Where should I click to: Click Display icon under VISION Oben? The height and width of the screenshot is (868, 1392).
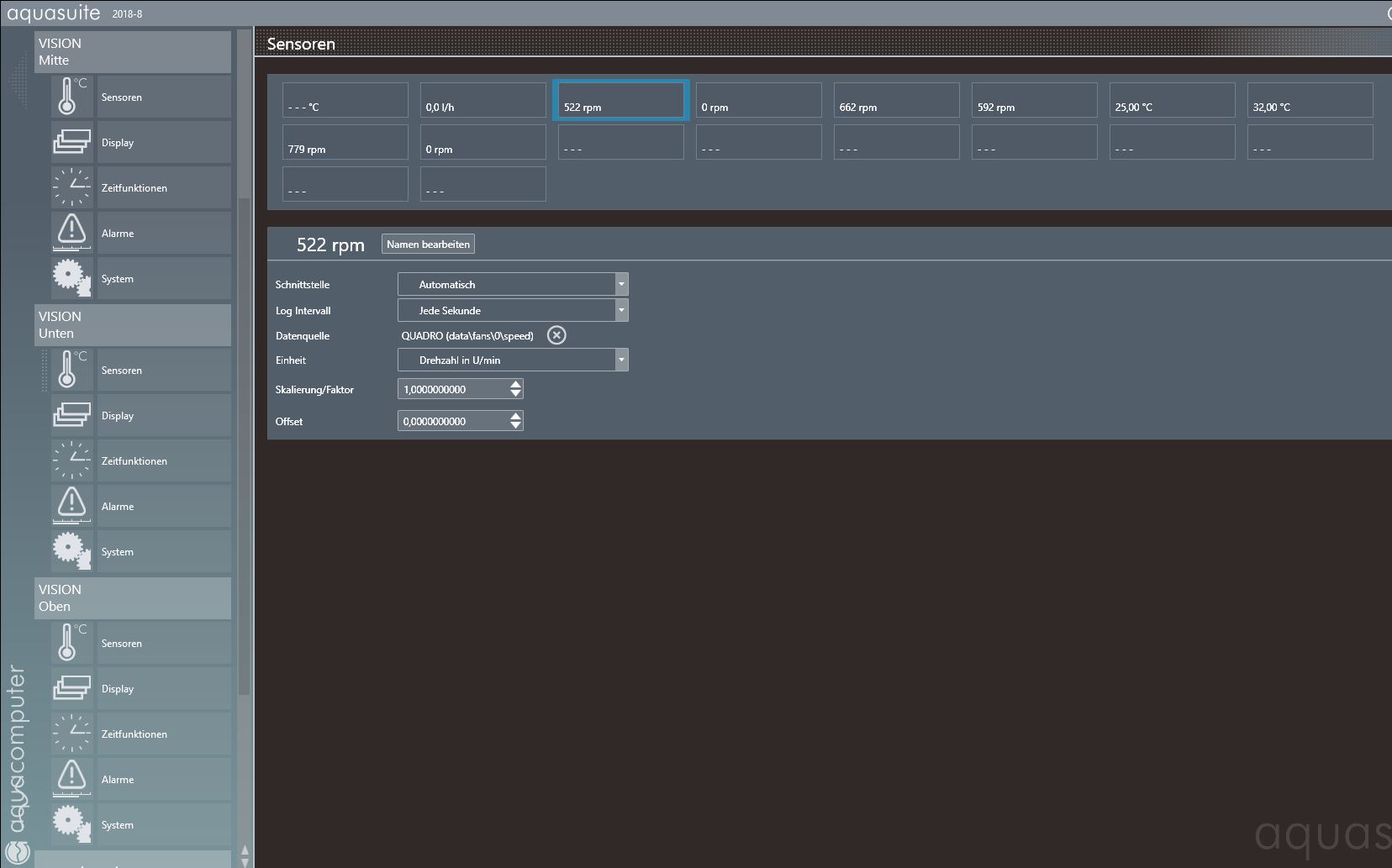pos(71,688)
